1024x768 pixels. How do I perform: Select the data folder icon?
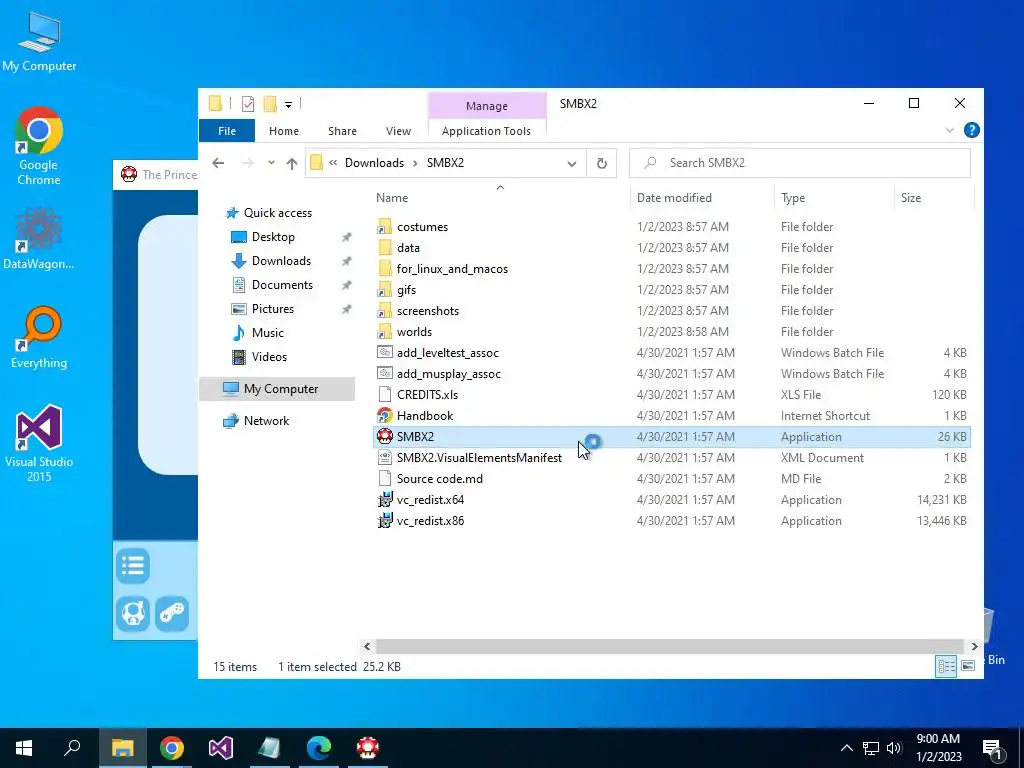coord(385,248)
